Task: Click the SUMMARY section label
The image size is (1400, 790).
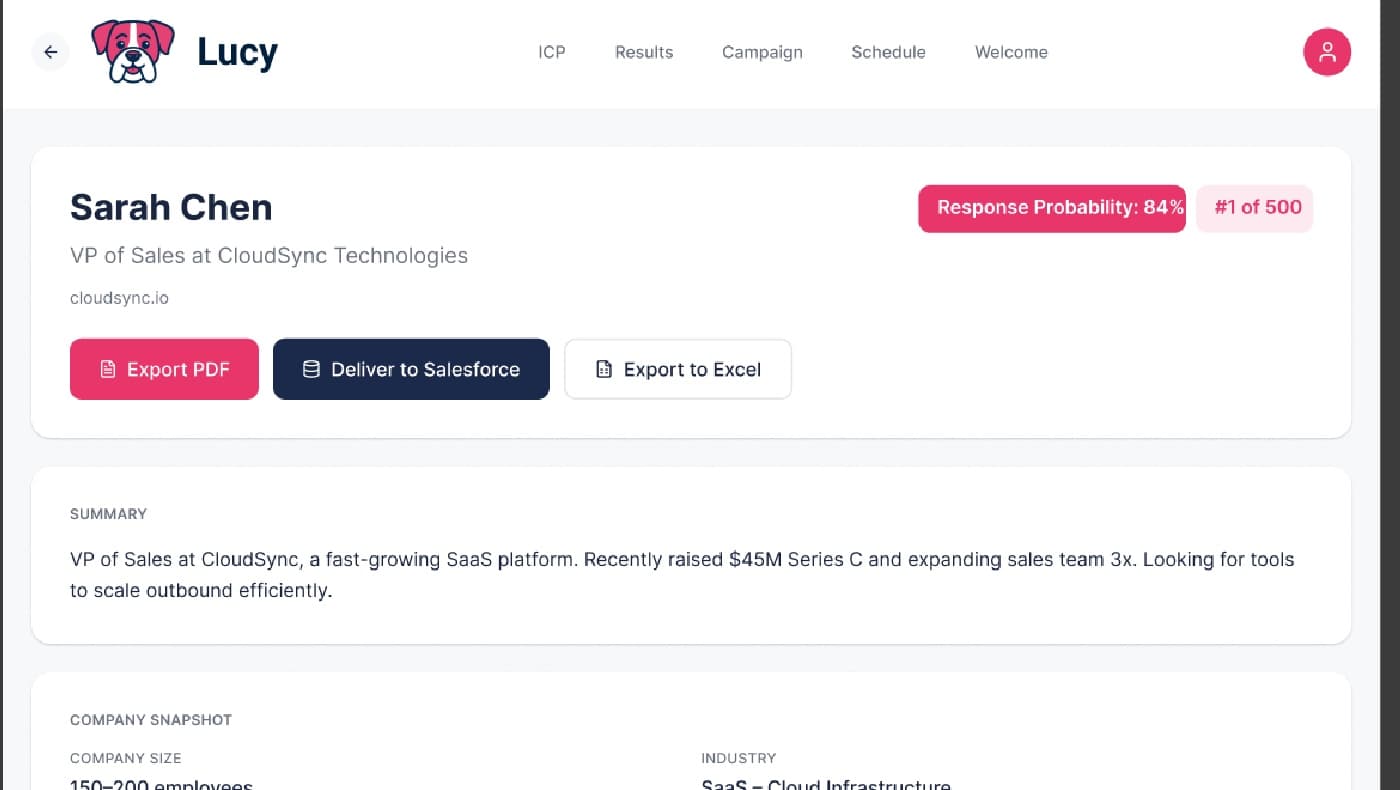Action: click(x=108, y=514)
